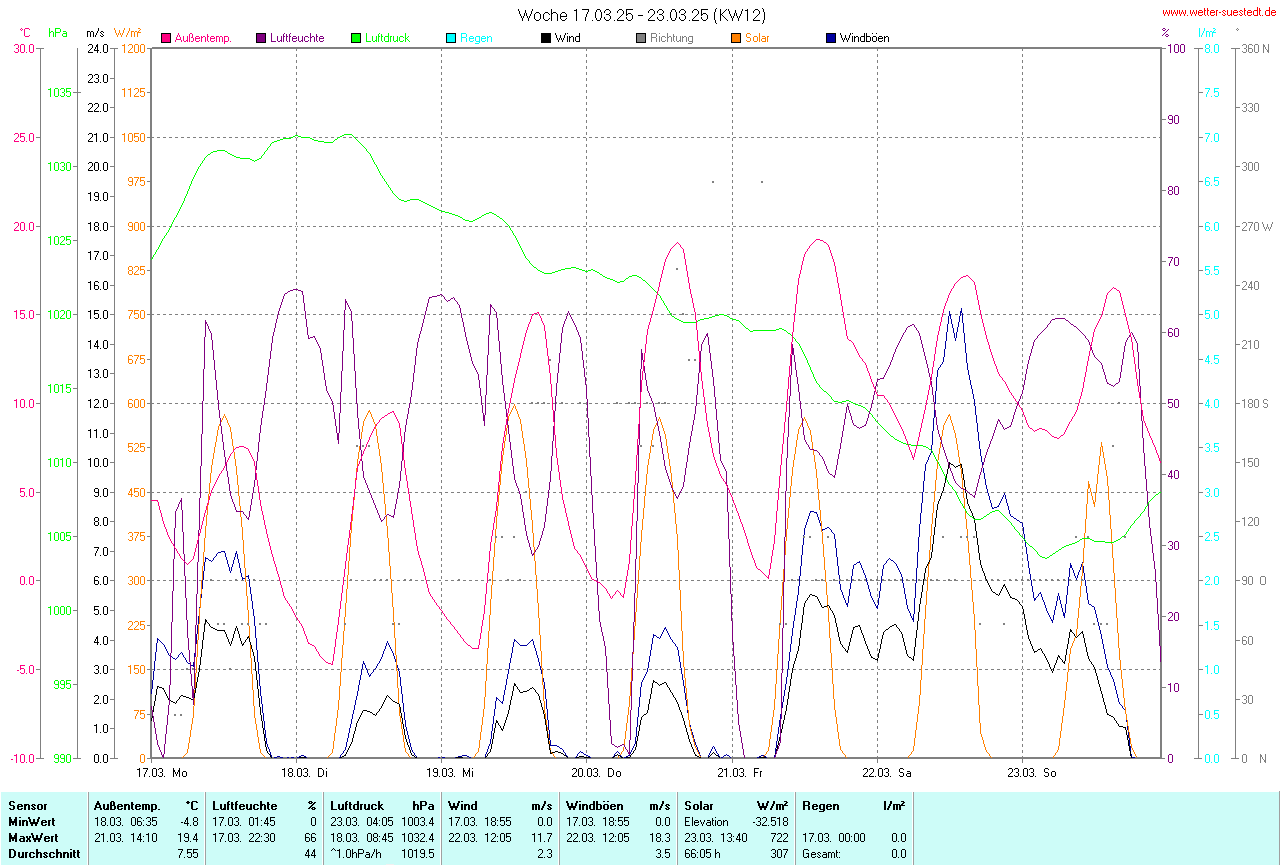Screen dimensions: 1280x865
Task: Click the Sensor header cell in table
Action: [x=27, y=805]
